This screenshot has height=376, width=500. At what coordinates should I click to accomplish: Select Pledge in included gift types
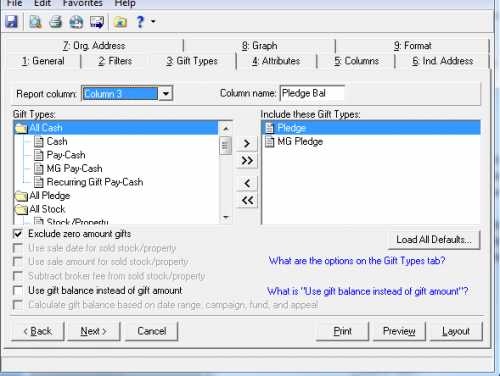371,128
